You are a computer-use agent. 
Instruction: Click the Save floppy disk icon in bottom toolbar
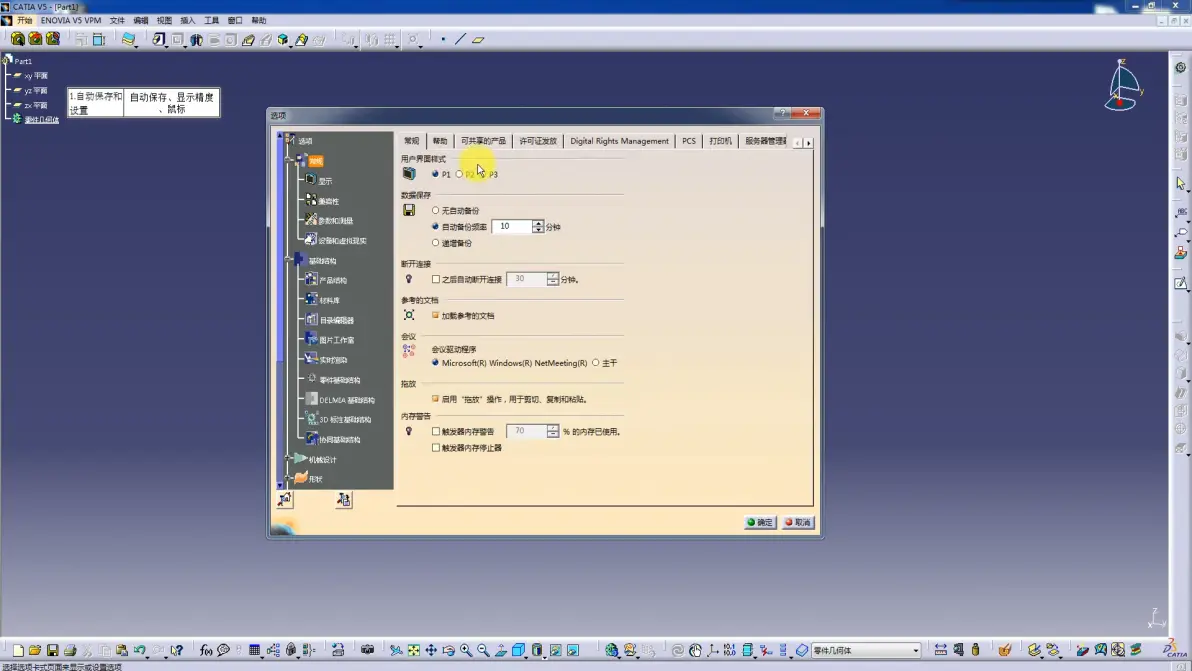tap(52, 650)
